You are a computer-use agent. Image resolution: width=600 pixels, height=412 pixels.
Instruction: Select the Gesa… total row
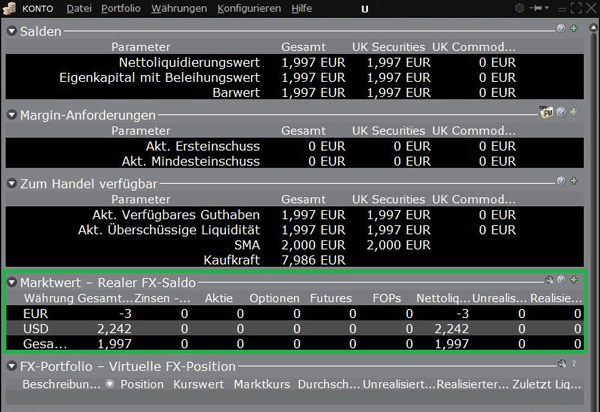295,344
